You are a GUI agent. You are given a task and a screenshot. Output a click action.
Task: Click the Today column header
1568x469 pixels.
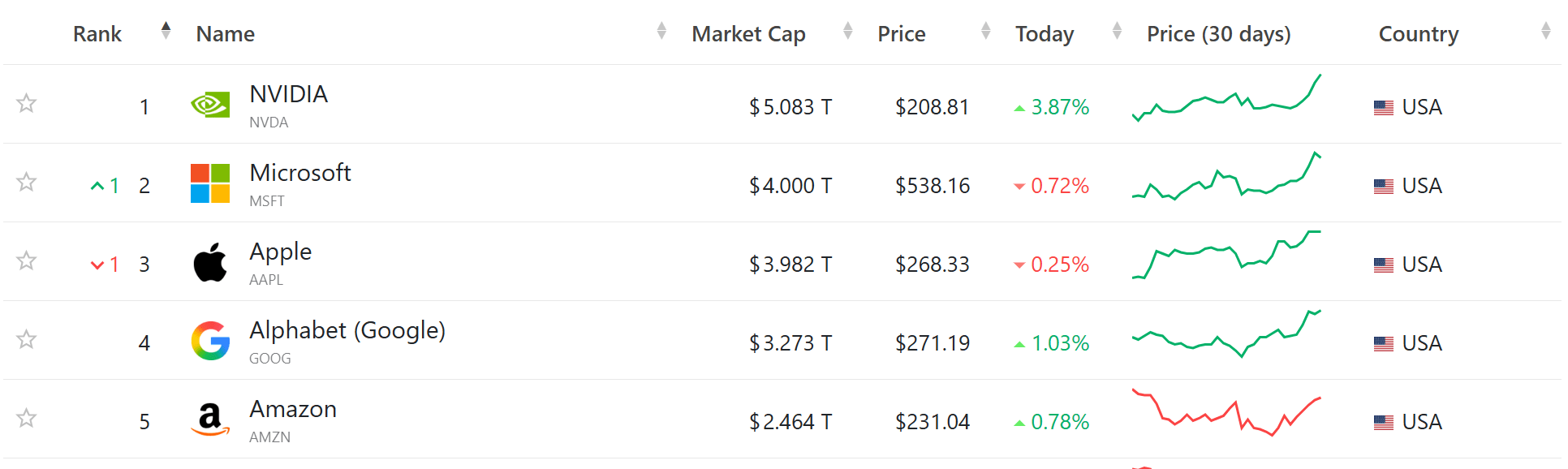point(1045,33)
